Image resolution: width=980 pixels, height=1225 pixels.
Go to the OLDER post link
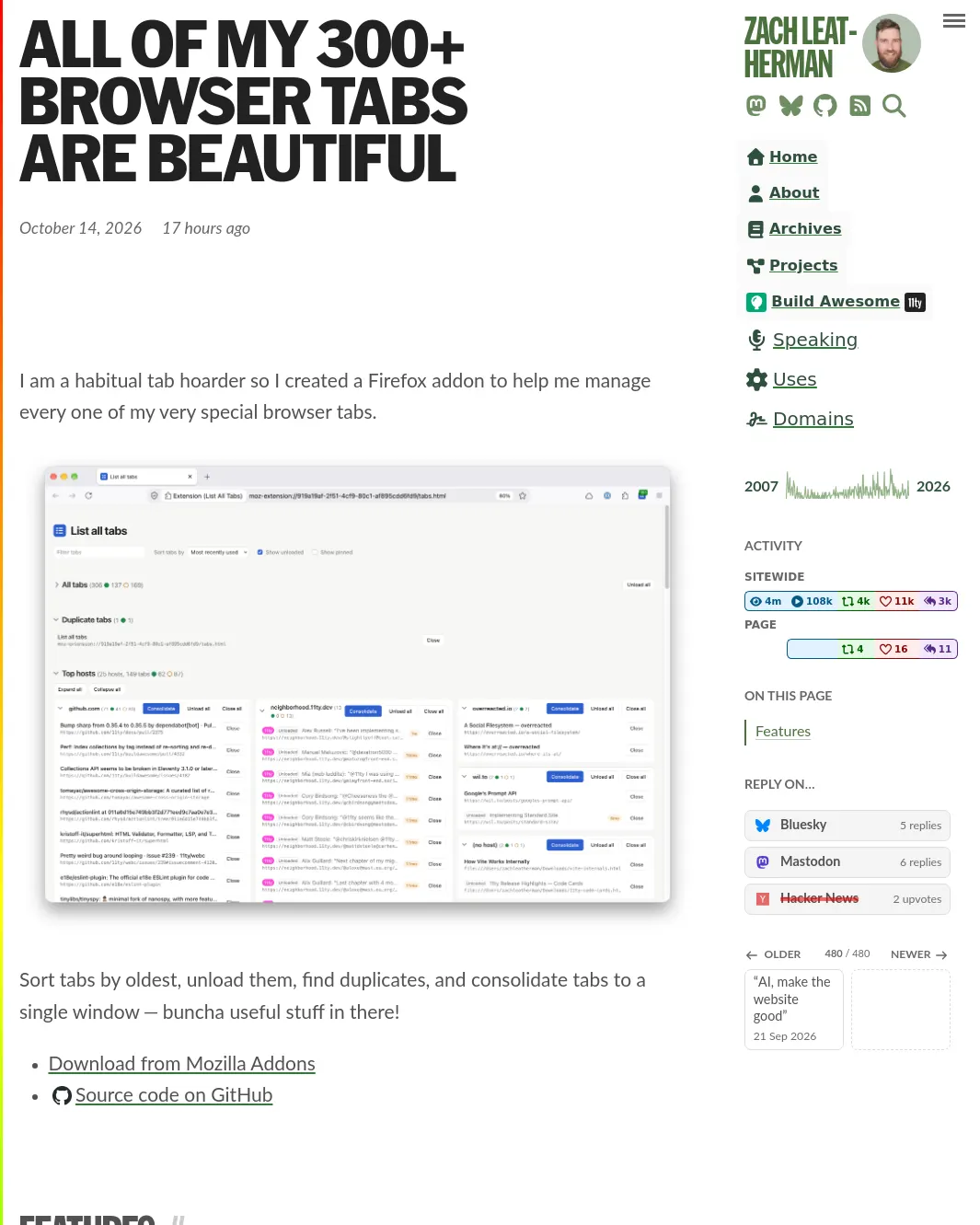(773, 954)
